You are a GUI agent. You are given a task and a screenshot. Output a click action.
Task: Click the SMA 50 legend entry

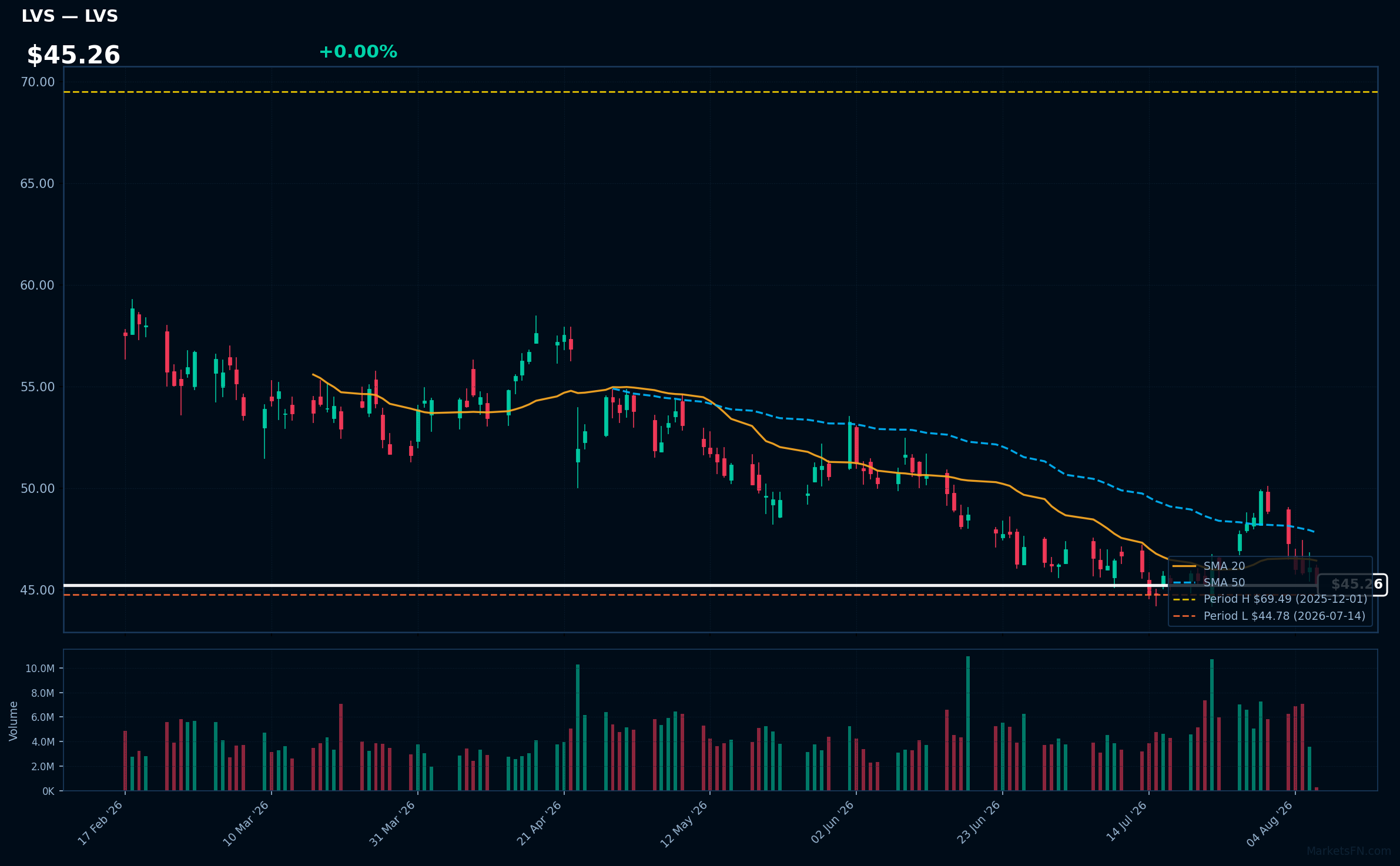1209,583
